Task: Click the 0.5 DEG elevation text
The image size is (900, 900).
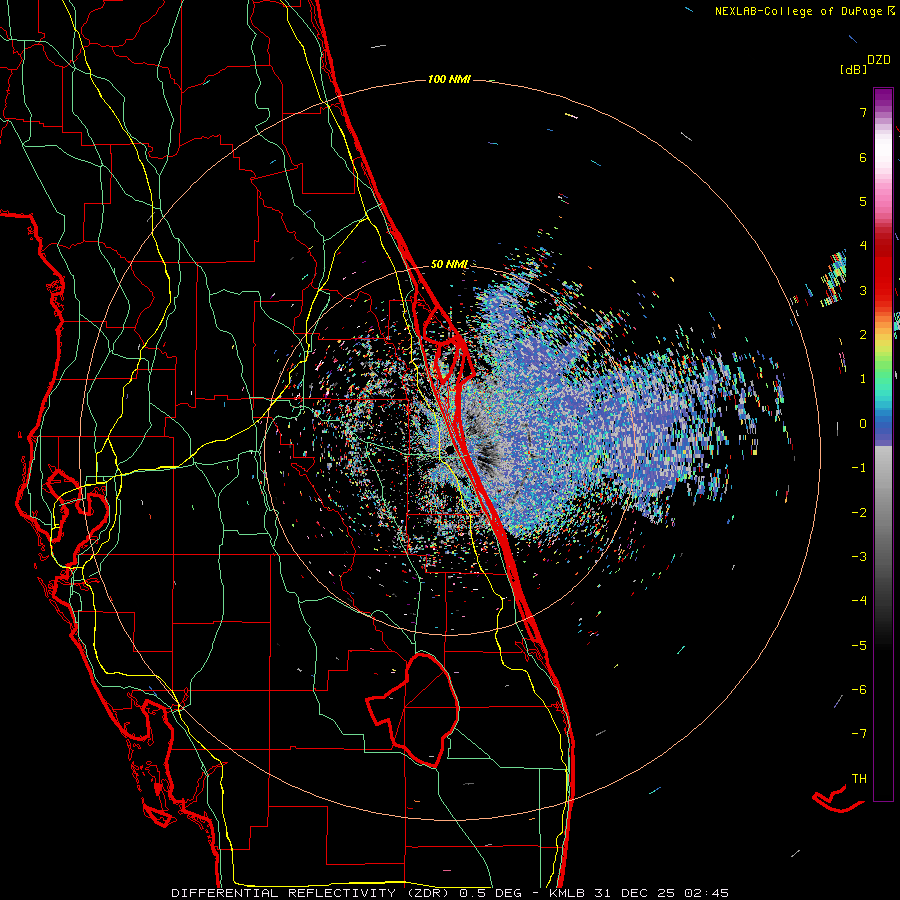Action: point(491,893)
